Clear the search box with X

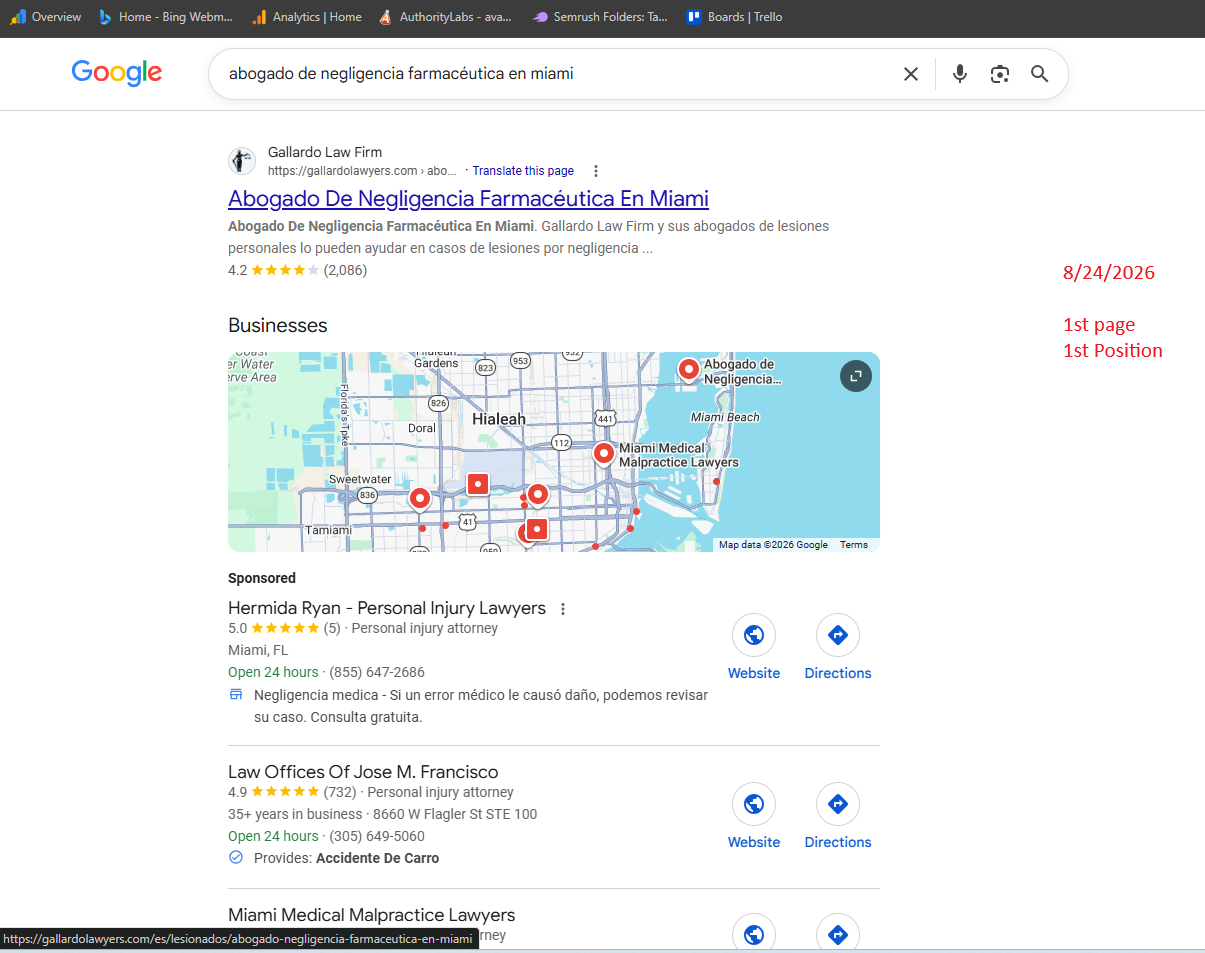(911, 74)
